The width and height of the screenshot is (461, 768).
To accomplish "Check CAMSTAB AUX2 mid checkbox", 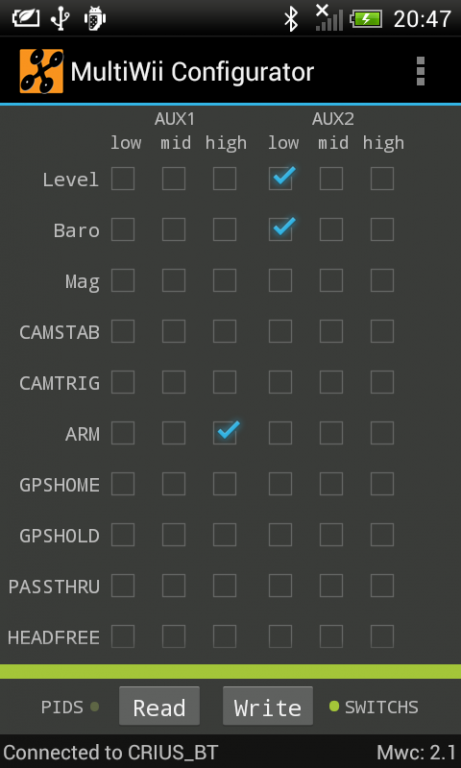I will click(x=332, y=331).
